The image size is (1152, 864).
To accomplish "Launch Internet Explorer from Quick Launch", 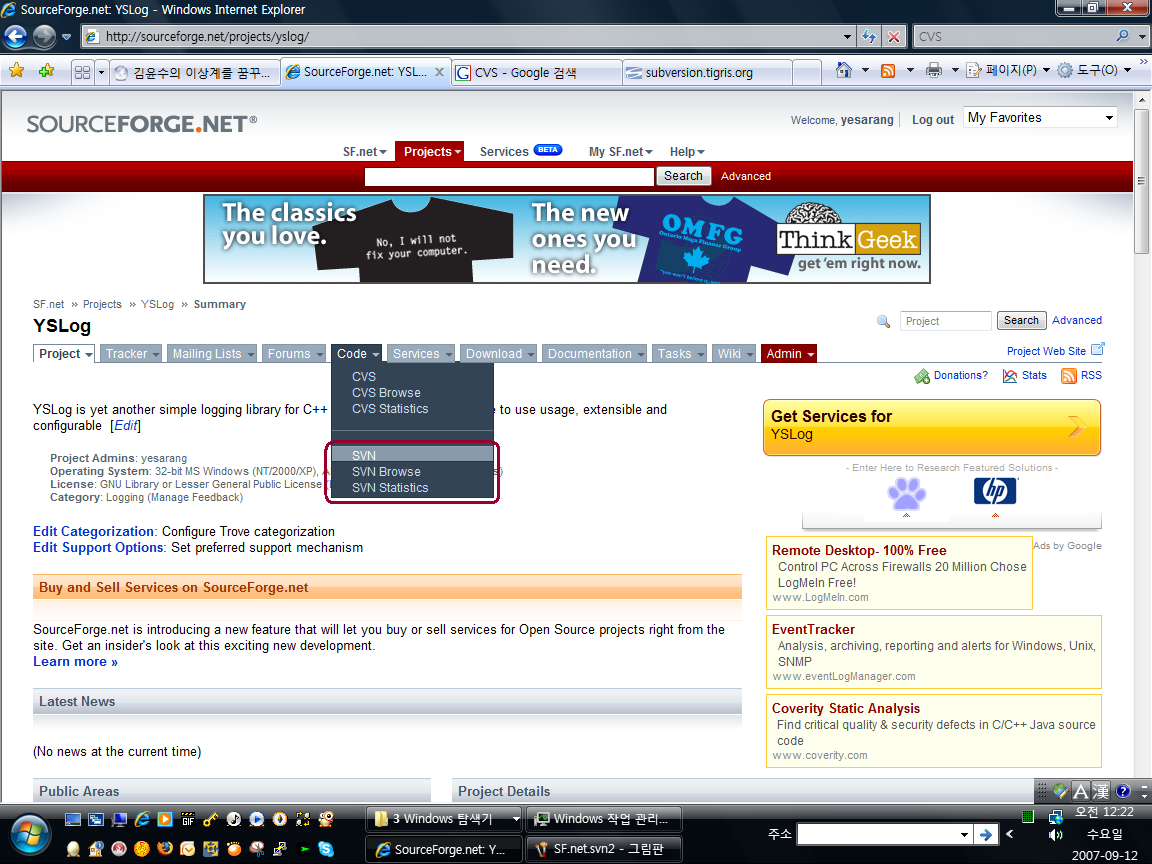I will [x=142, y=818].
